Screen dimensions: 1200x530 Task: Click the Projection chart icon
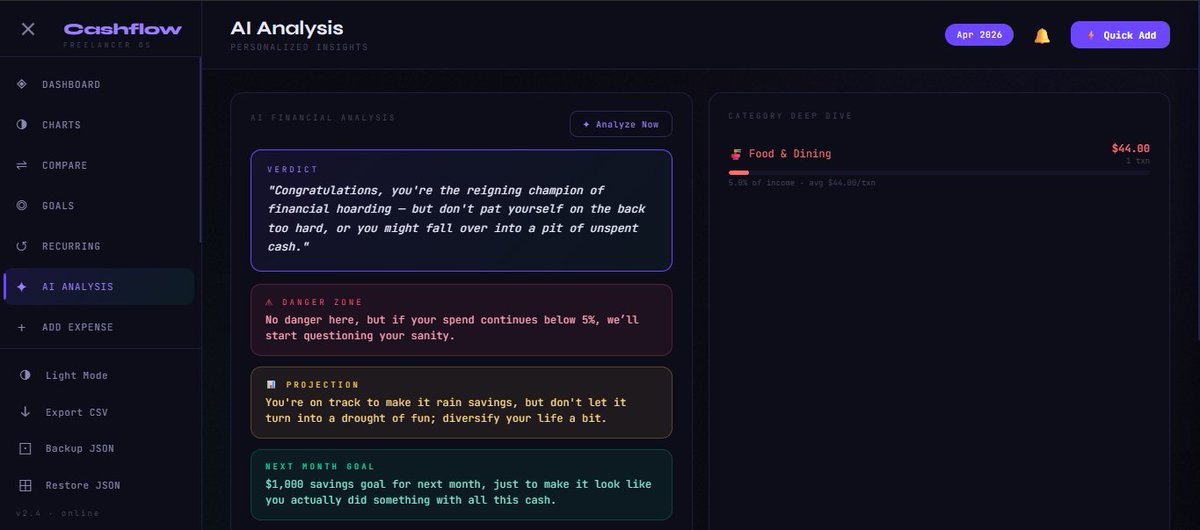point(271,384)
